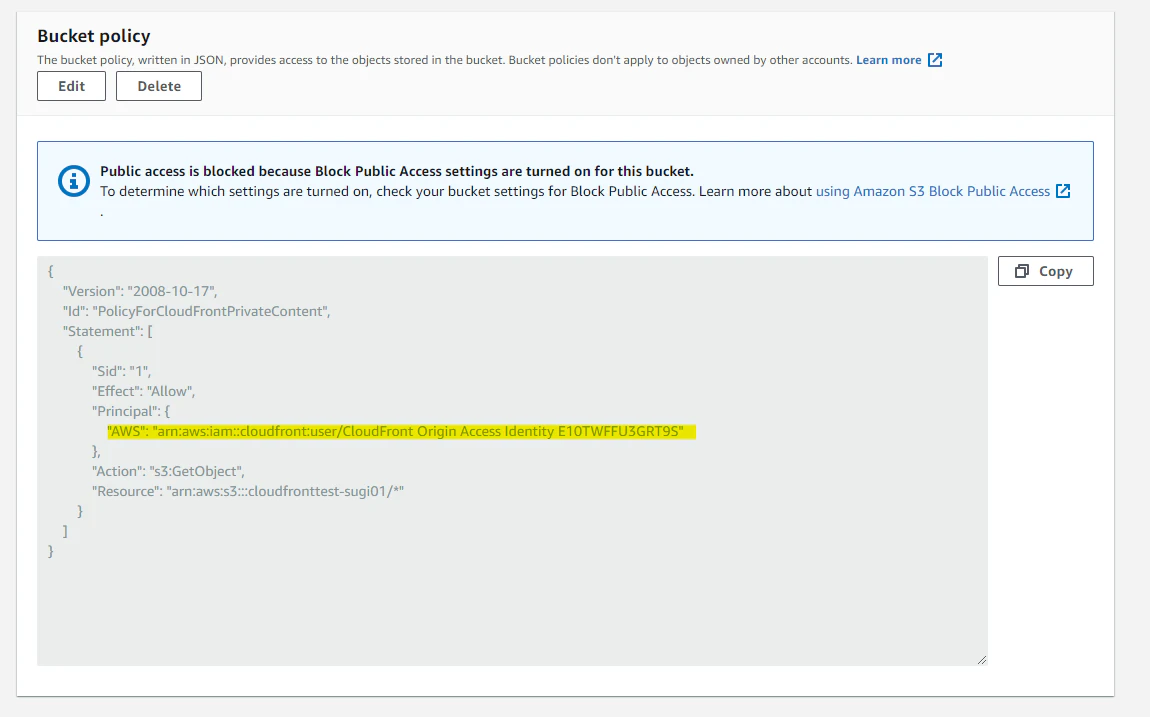Click the Bucket policy heading
The width and height of the screenshot is (1150, 717).
94,36
